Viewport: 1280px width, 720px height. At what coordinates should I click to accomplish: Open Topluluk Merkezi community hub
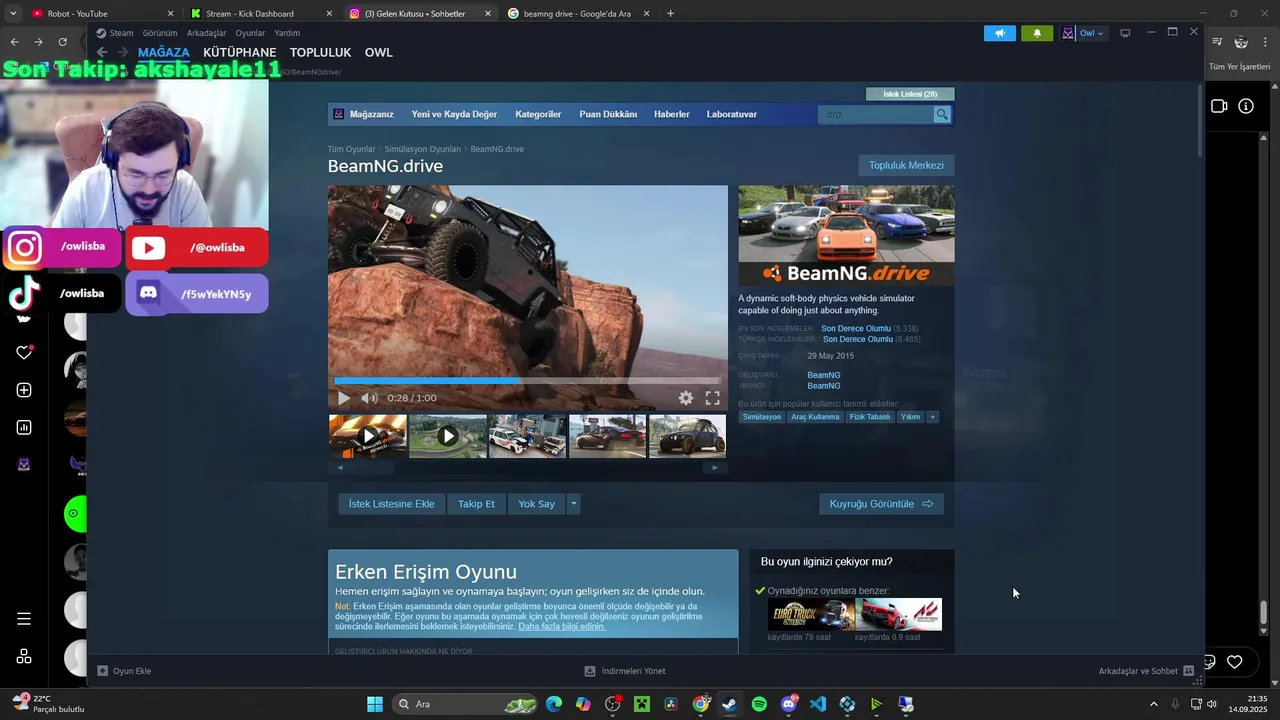(x=906, y=165)
